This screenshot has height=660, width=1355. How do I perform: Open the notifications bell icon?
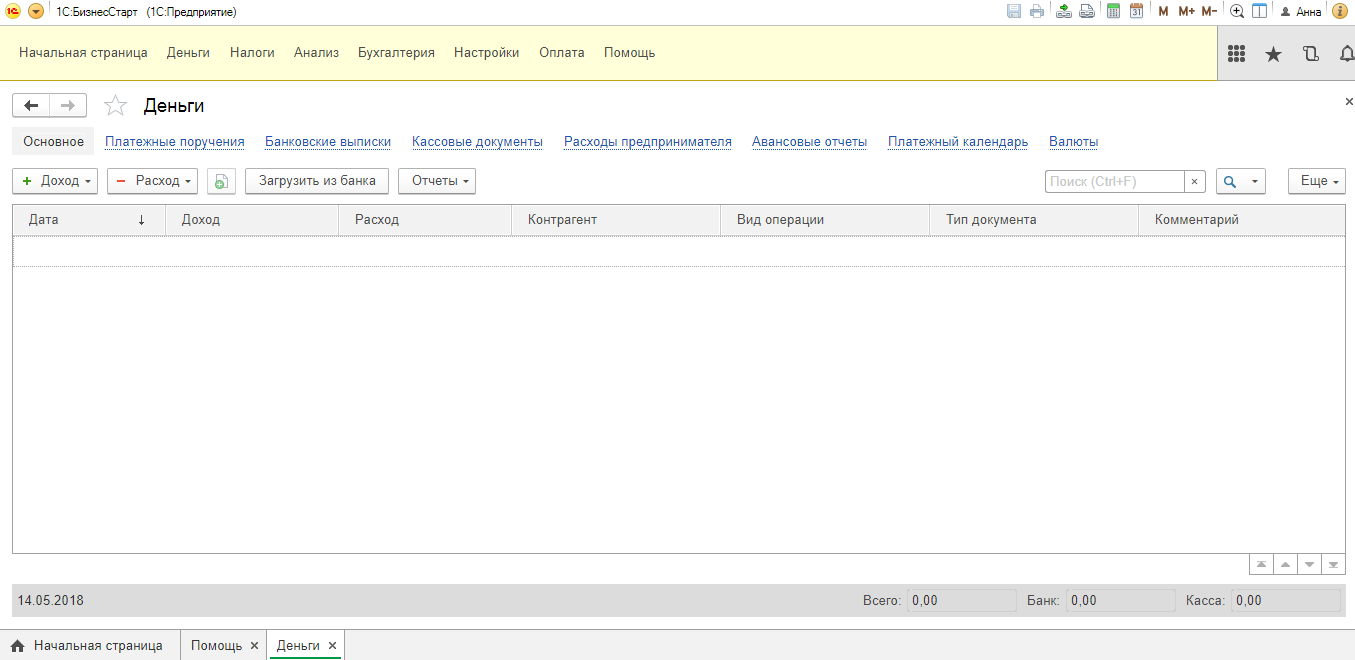1346,54
